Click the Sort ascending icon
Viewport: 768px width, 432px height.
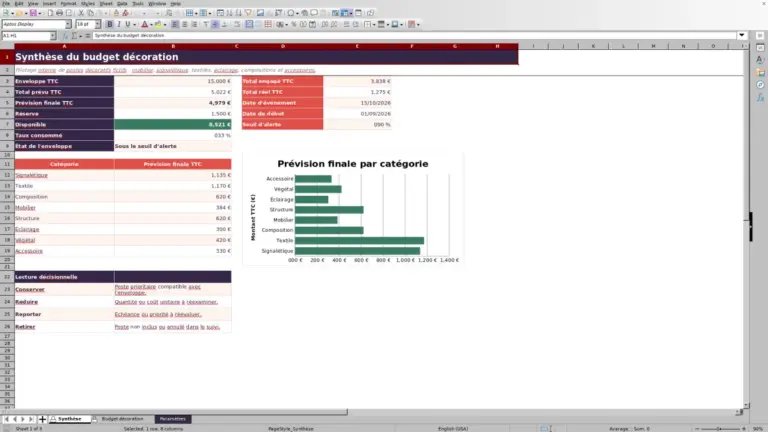230,13
